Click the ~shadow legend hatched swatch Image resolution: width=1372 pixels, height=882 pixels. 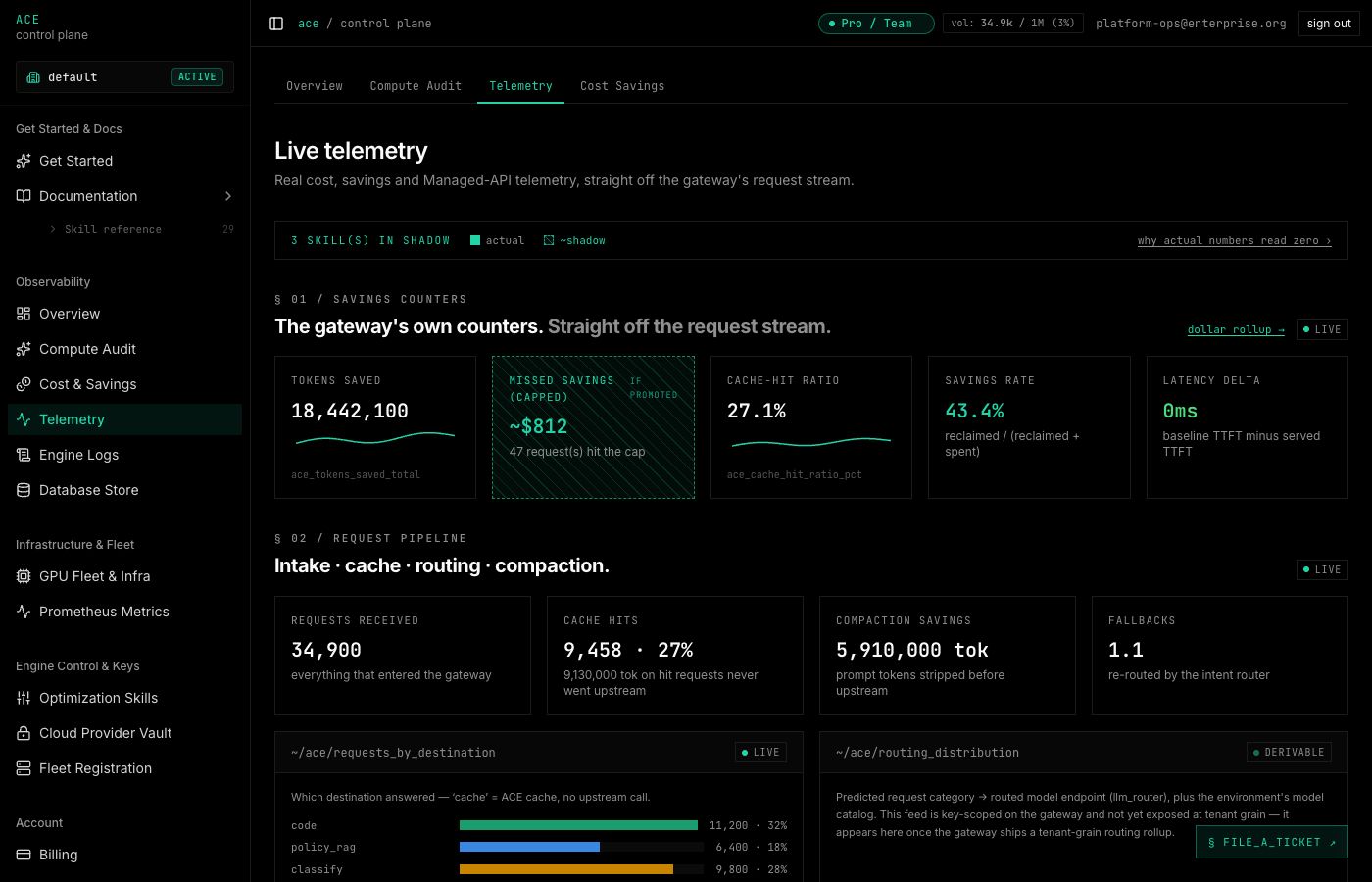pyautogui.click(x=549, y=240)
